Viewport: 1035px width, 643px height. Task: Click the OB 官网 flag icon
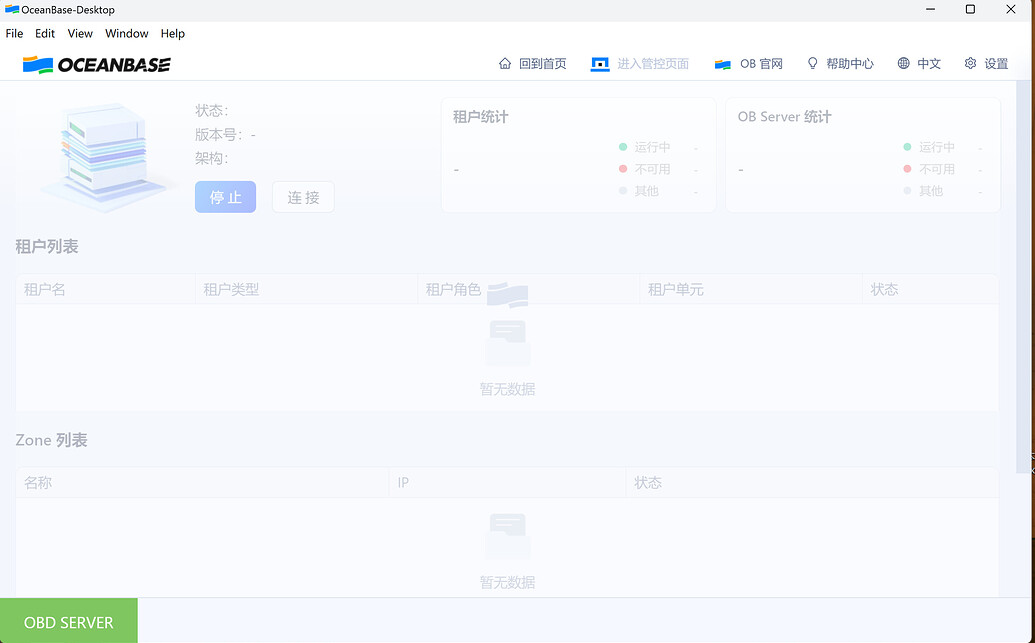(722, 62)
